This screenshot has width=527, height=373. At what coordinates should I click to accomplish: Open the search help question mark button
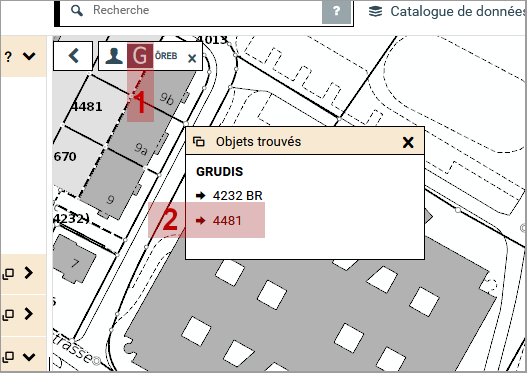point(336,11)
